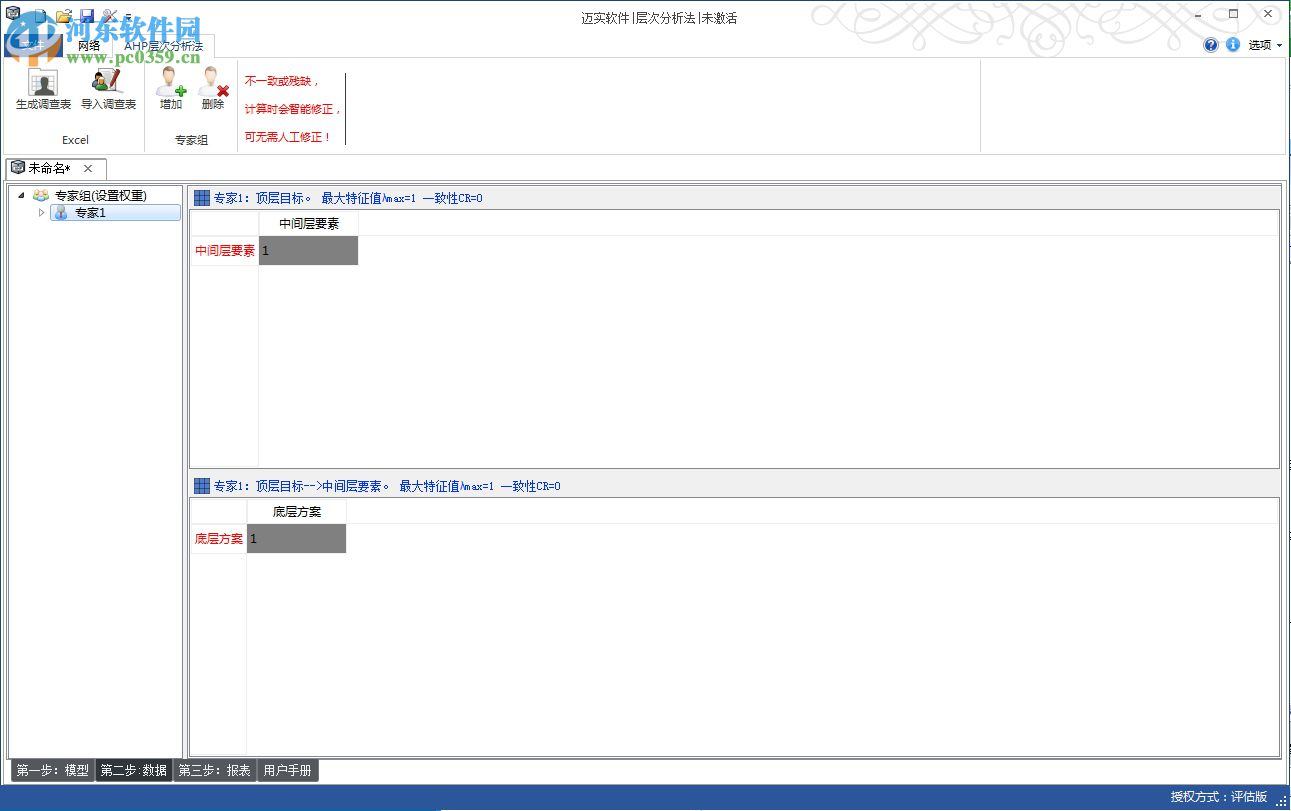Show the about info icon
This screenshot has height=811, width=1291.
point(1233,45)
